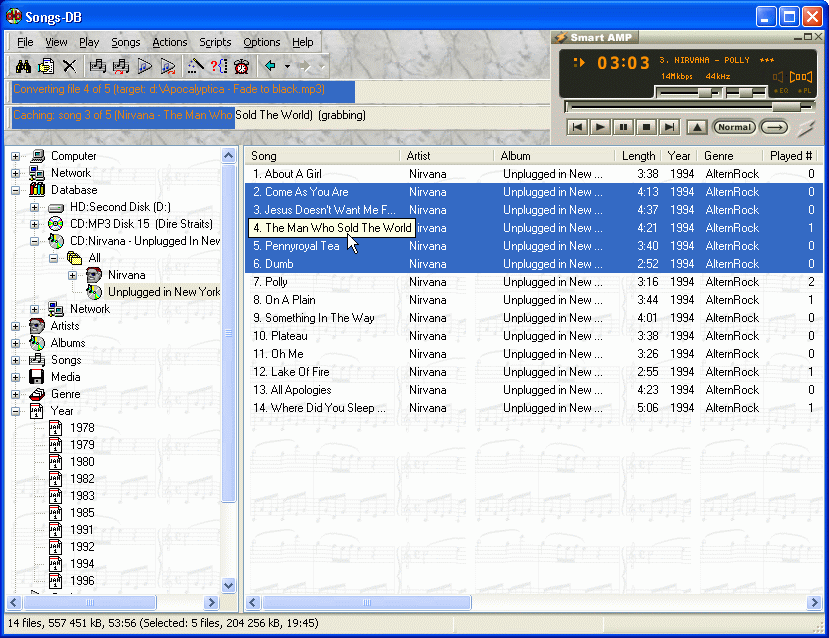Click the red alarm clock icon
Screen dimensions: 829x638
pos(242,66)
